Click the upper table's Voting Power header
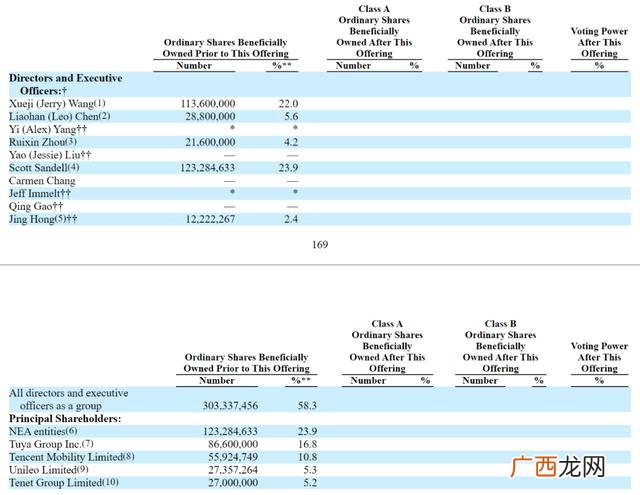Viewport: 640px width, 495px height. coord(599,42)
